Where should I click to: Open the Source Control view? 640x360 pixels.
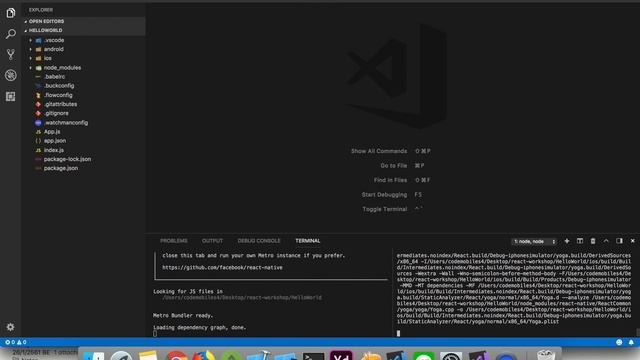[11, 54]
